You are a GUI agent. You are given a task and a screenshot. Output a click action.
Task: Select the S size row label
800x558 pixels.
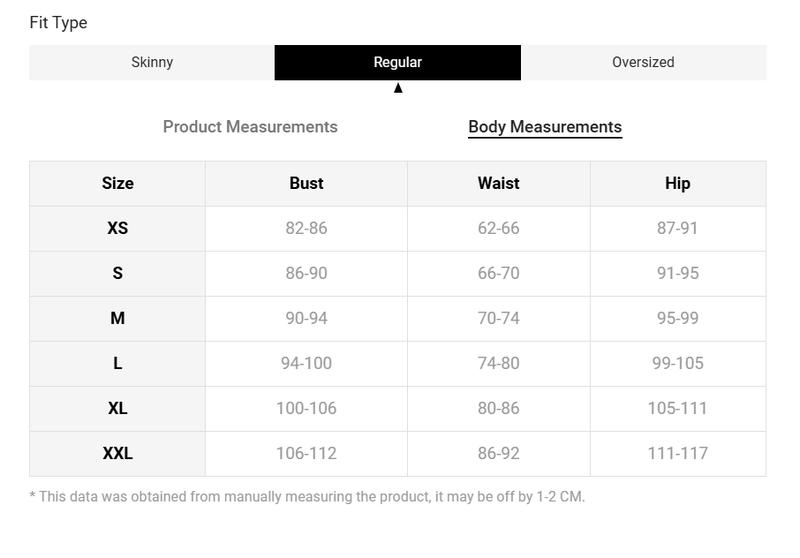(x=117, y=273)
